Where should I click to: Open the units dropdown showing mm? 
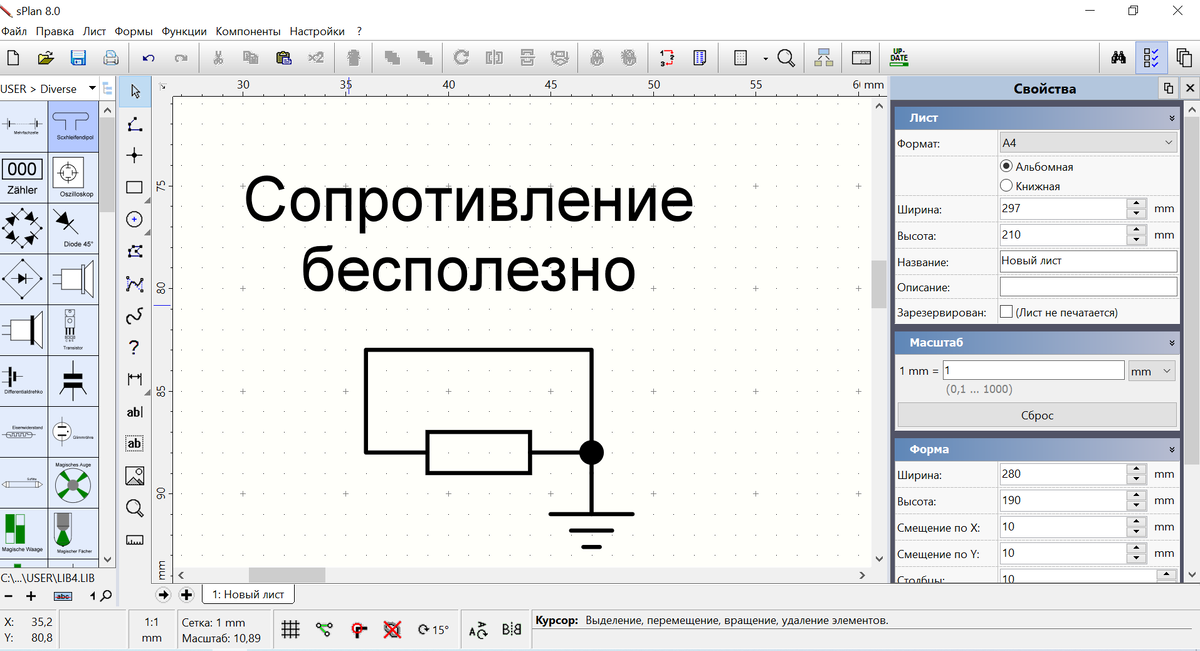(x=1150, y=370)
